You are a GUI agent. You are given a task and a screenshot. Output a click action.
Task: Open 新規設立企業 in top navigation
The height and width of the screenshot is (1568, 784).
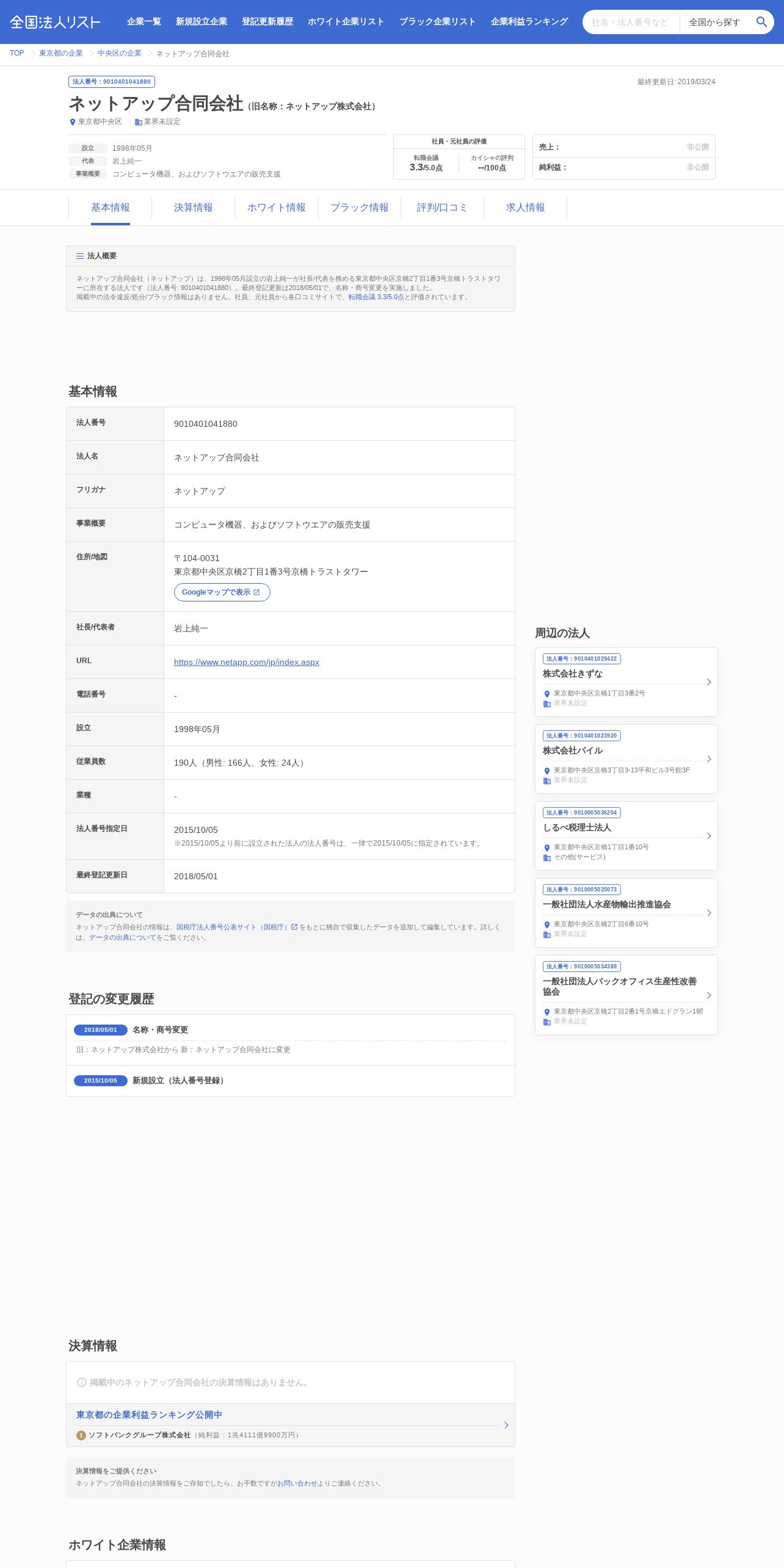[x=201, y=22]
